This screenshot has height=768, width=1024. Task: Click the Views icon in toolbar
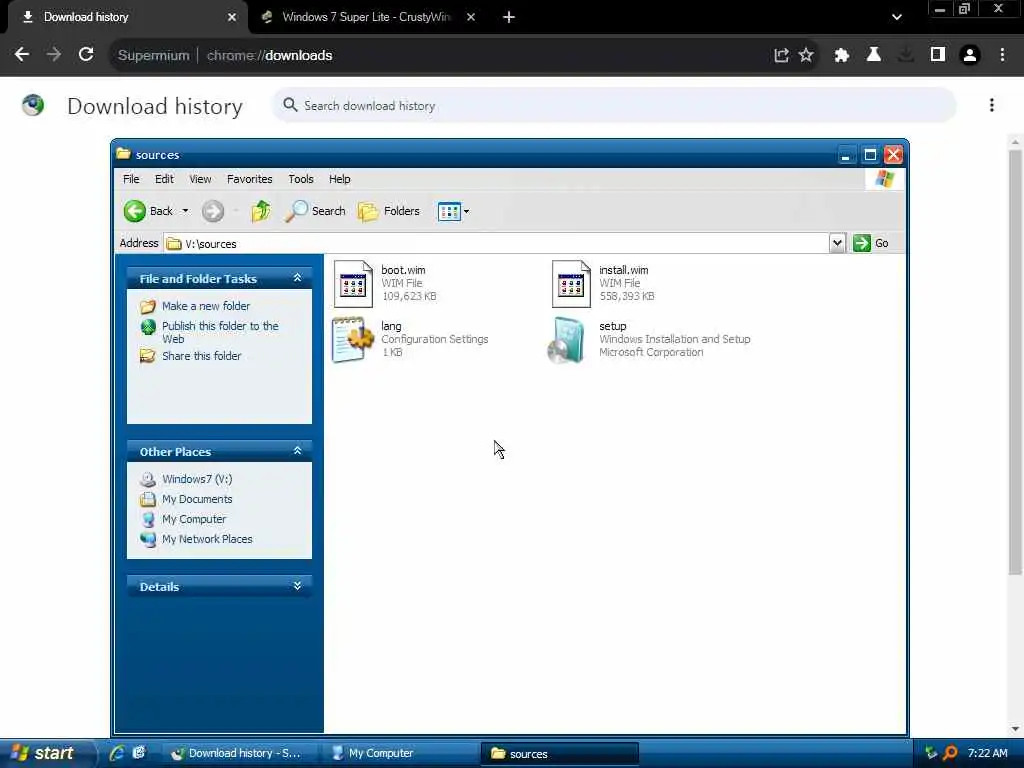tap(449, 212)
